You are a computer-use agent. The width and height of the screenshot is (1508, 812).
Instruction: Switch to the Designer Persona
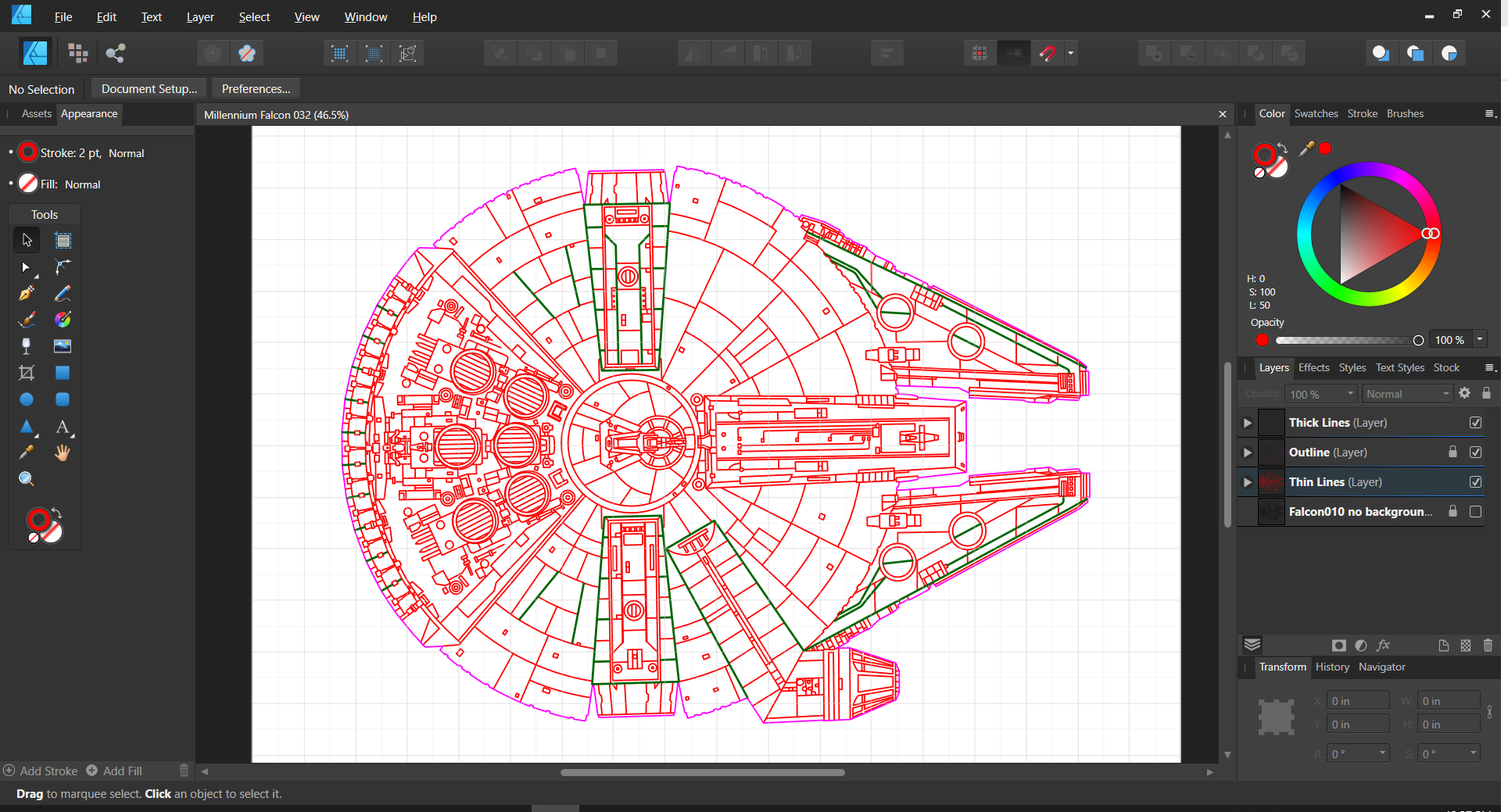pyautogui.click(x=35, y=53)
